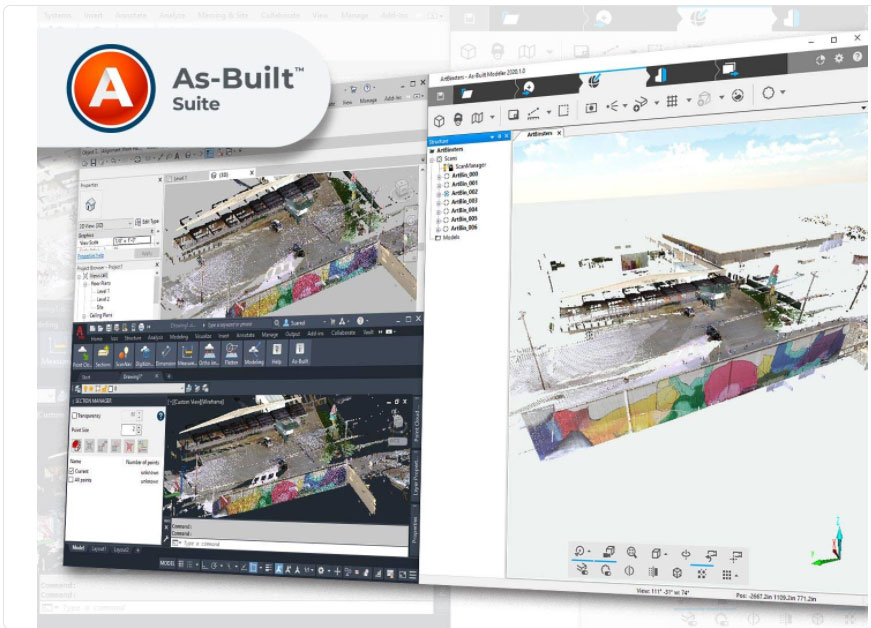The image size is (871, 628).
Task: Open the Collaborate tab in the AutoCAD ribbon
Action: pos(343,333)
